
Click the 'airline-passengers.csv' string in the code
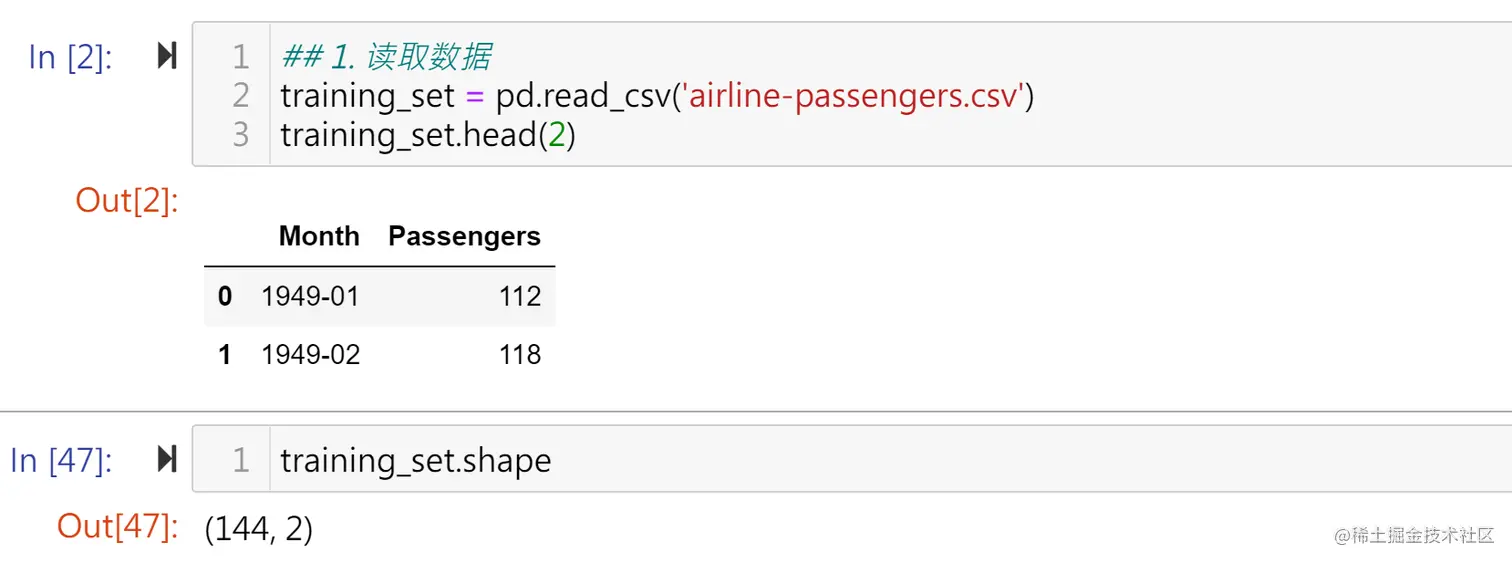853,96
